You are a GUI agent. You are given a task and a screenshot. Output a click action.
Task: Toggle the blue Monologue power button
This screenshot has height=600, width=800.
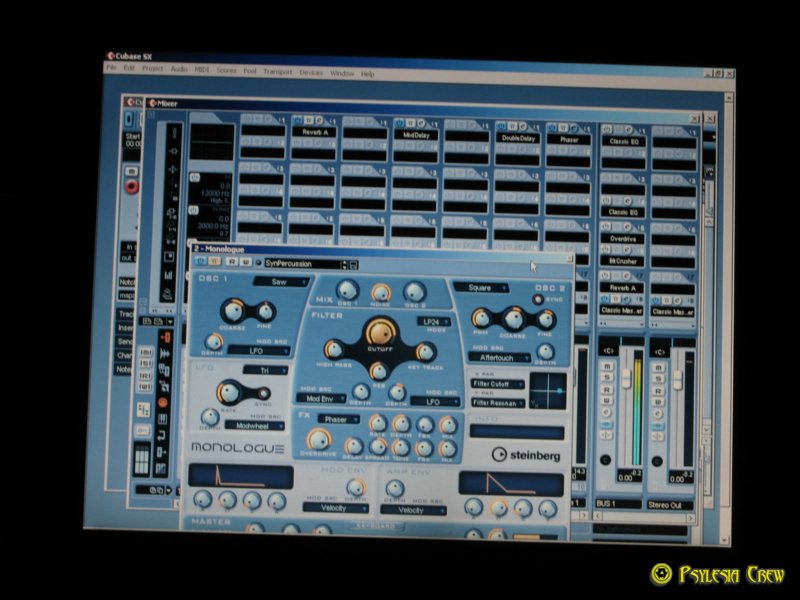pos(201,261)
